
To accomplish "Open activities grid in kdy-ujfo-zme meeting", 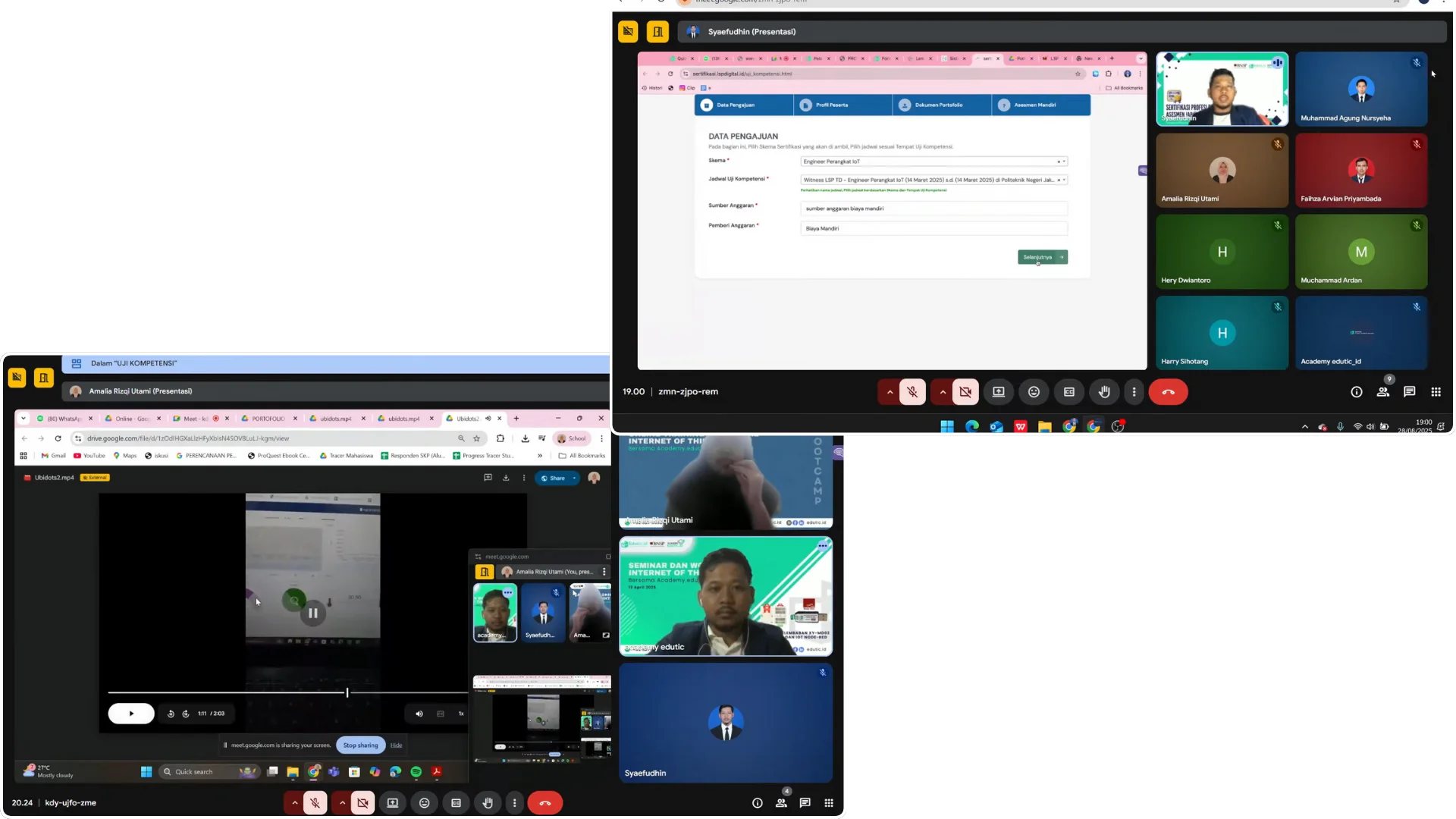I will coord(829,803).
